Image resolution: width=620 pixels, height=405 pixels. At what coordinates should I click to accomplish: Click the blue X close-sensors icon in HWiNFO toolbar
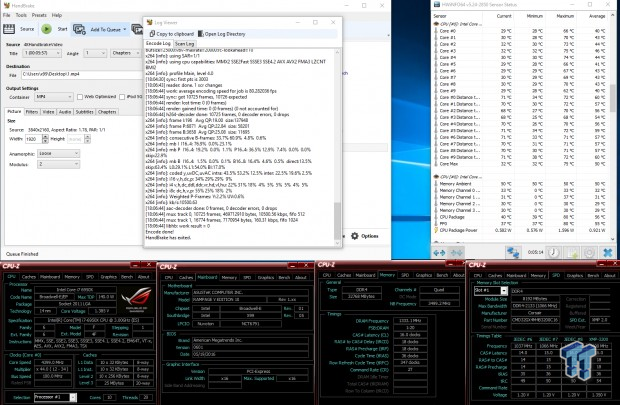tap(608, 252)
